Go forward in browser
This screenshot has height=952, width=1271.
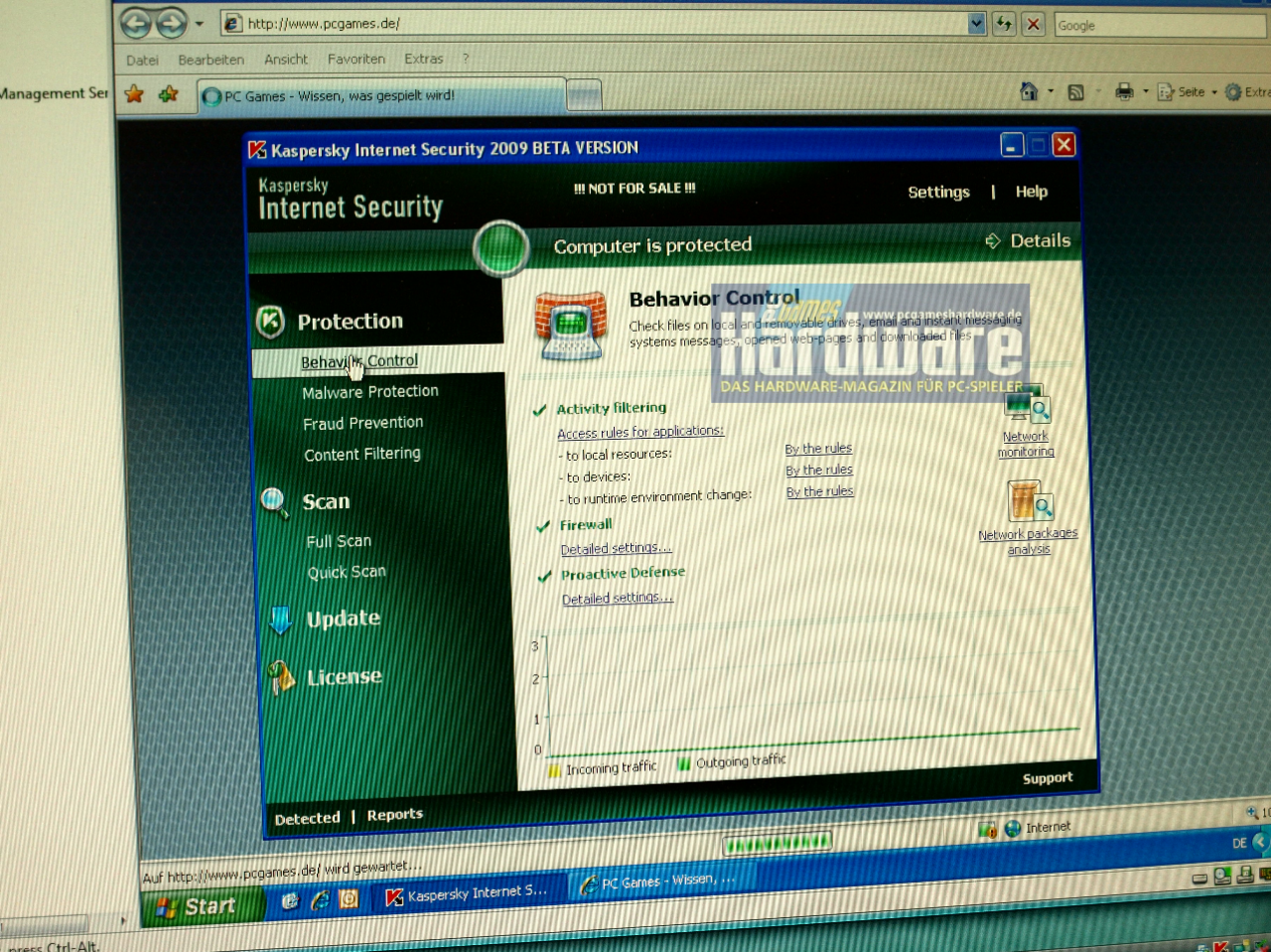coord(171,23)
